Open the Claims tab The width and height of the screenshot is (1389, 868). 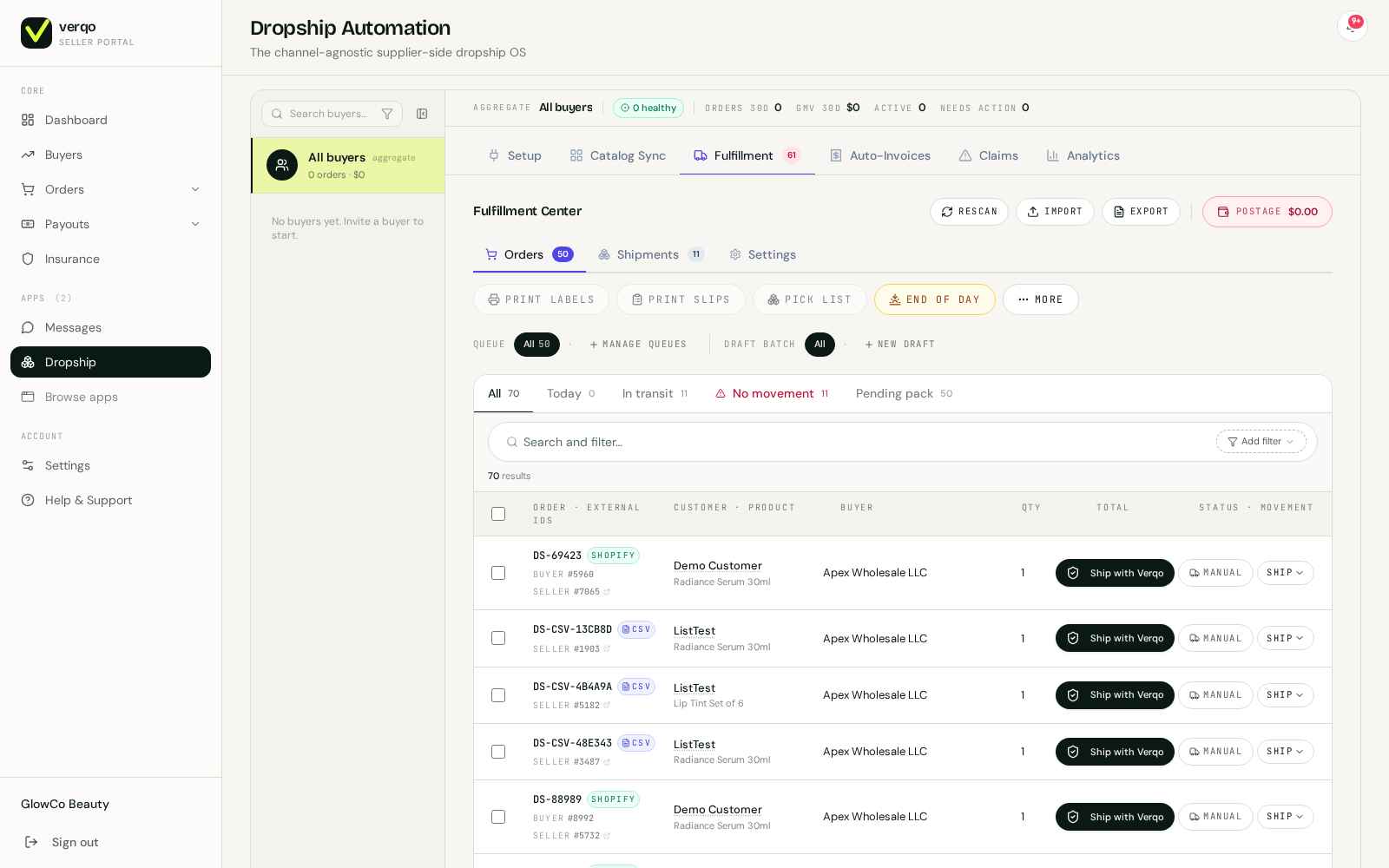989,155
